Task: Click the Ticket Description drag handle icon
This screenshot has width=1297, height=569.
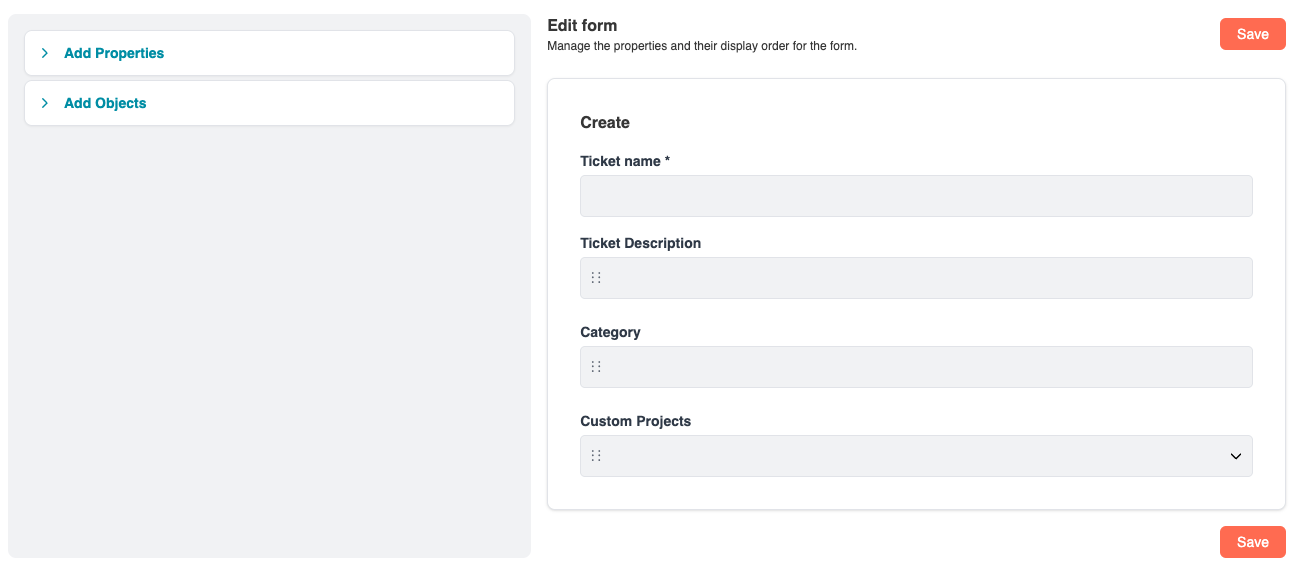Action: (596, 278)
